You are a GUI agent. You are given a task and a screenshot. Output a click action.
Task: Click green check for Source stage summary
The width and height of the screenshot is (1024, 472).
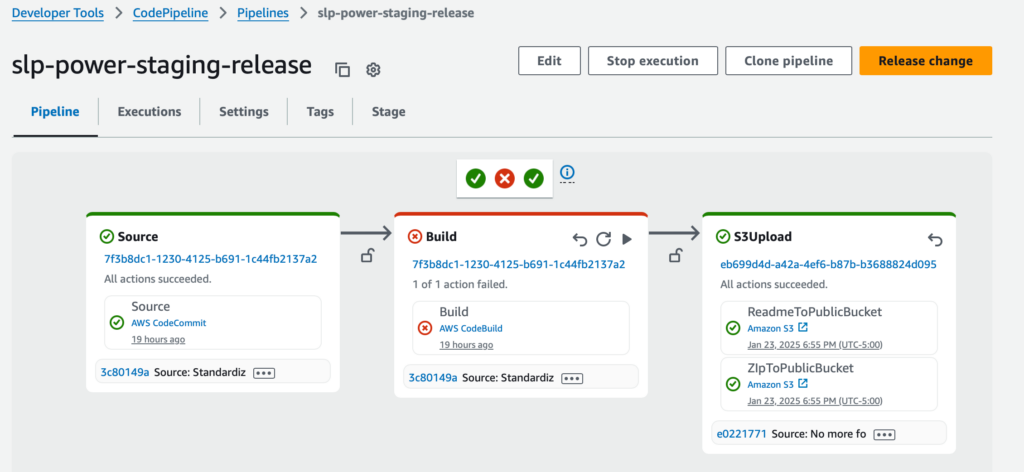475,178
